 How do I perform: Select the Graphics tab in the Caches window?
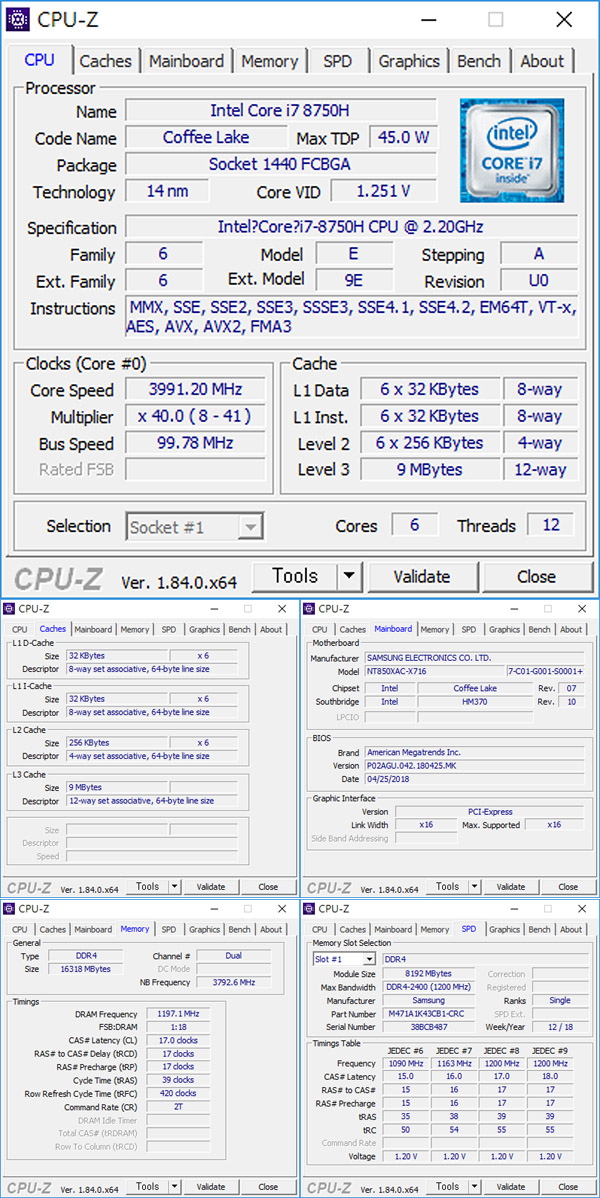click(204, 630)
